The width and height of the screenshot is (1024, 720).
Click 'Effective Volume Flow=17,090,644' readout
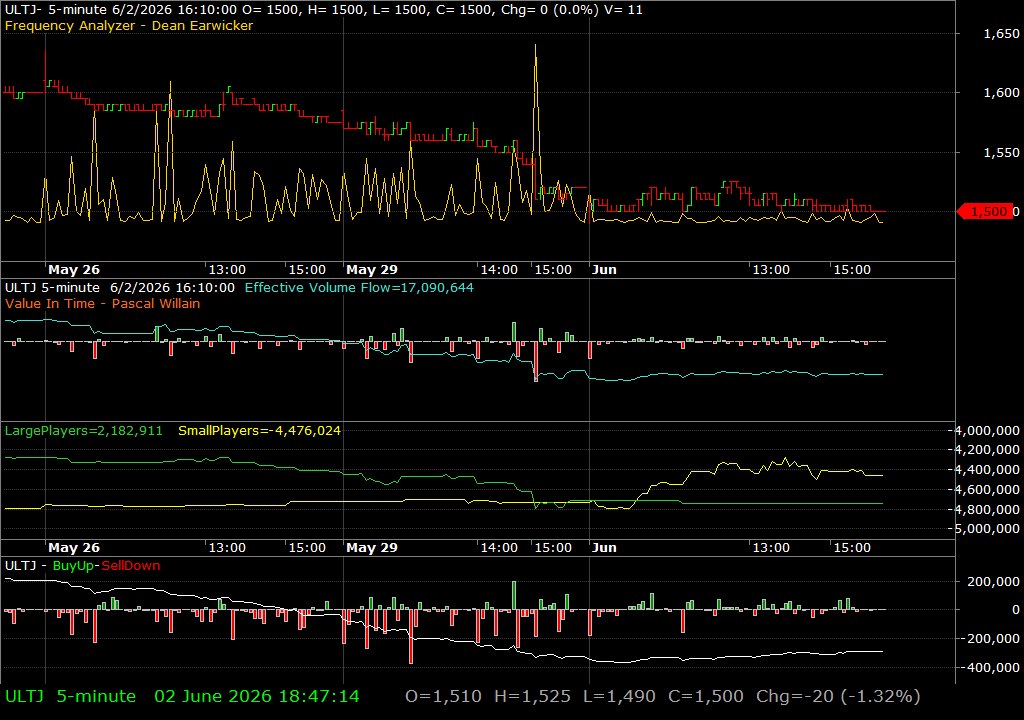(359, 287)
